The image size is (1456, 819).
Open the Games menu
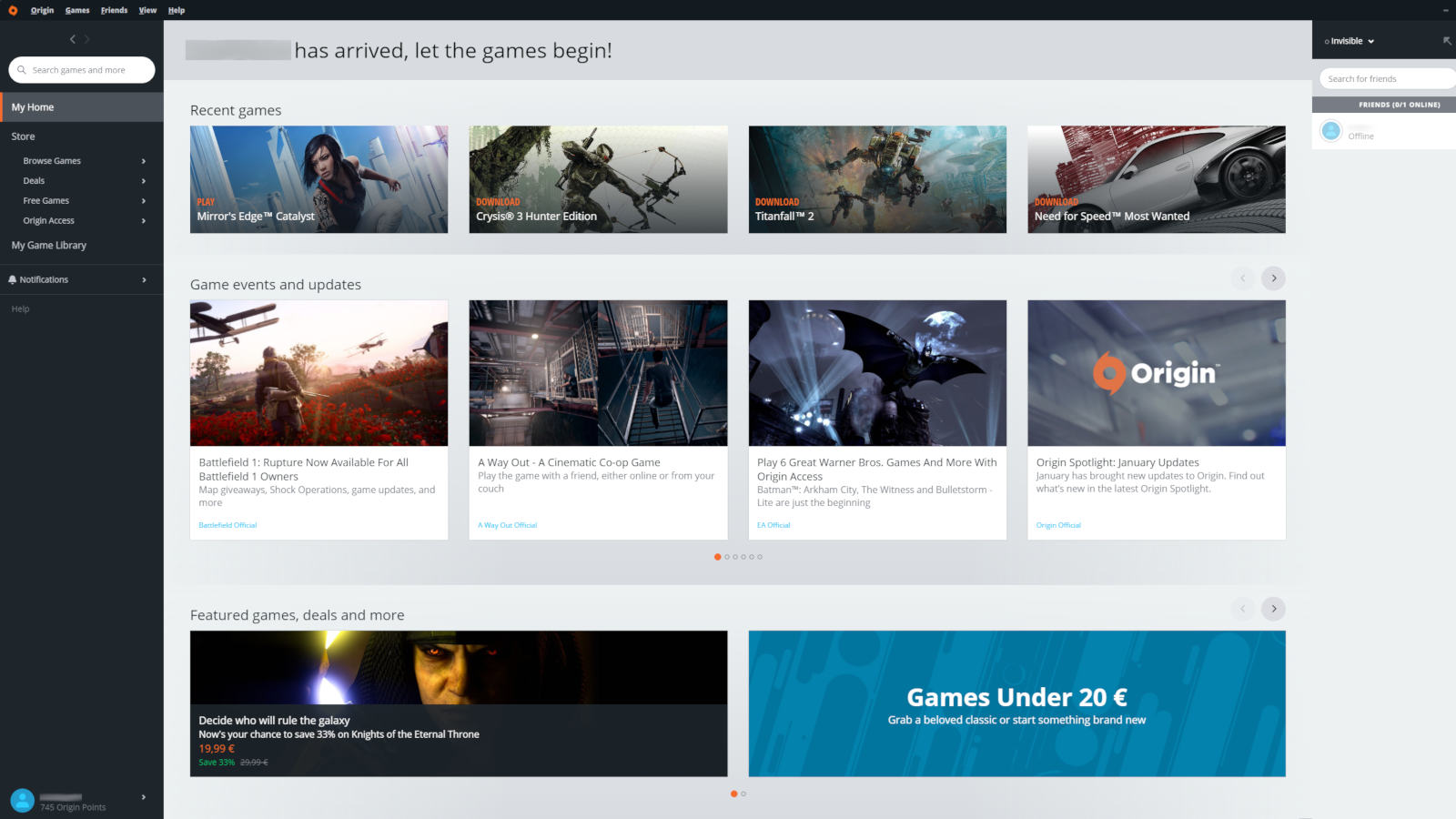77,10
